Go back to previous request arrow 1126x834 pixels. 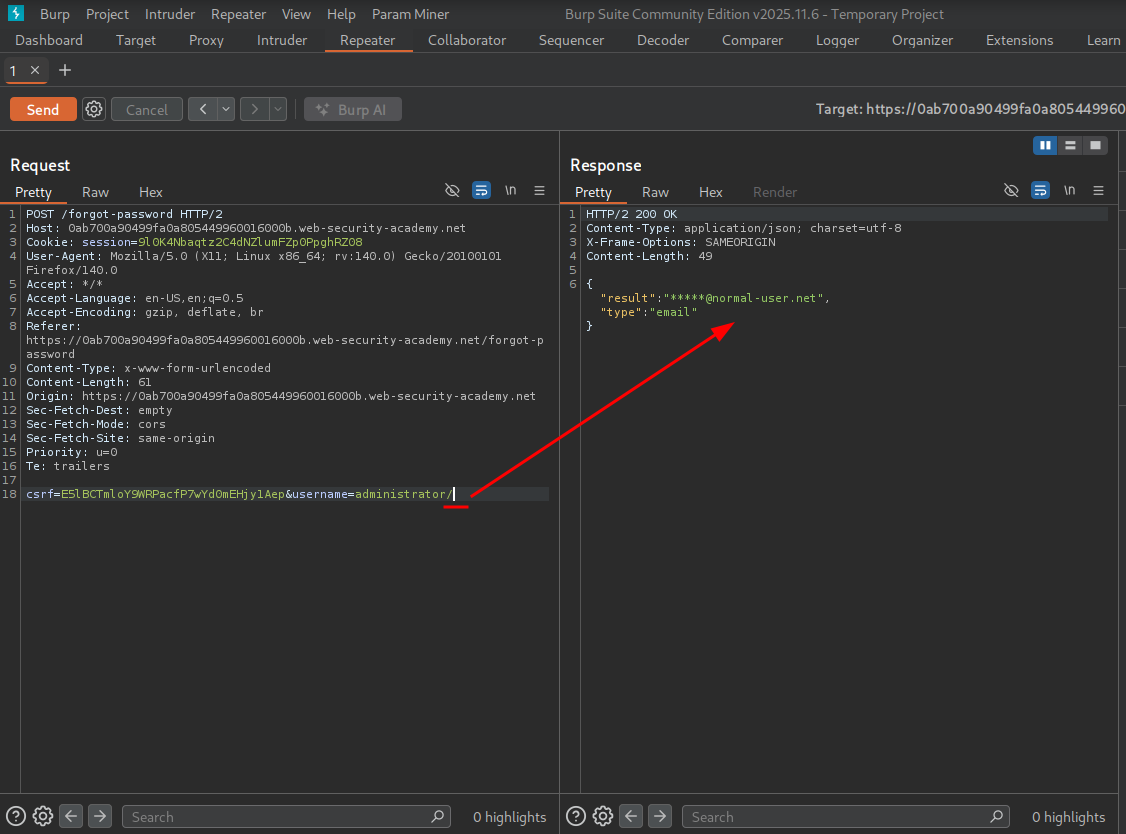(203, 109)
